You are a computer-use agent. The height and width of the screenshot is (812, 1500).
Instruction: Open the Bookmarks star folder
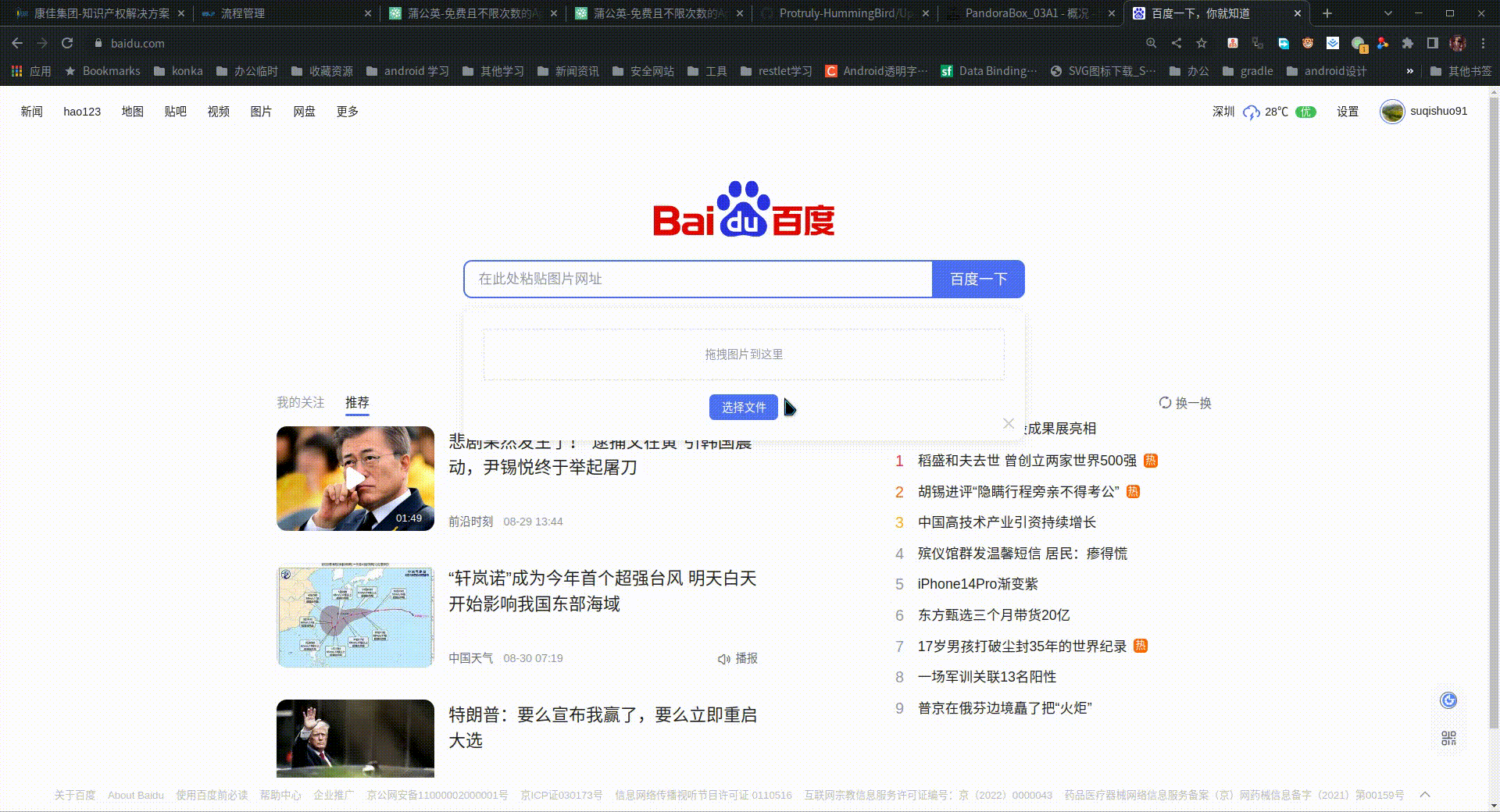(102, 71)
